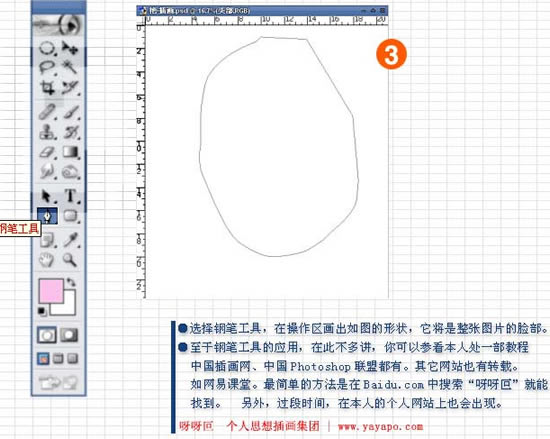Select the Magic Wand tool
Screen dimensions: 550x439
[70, 67]
